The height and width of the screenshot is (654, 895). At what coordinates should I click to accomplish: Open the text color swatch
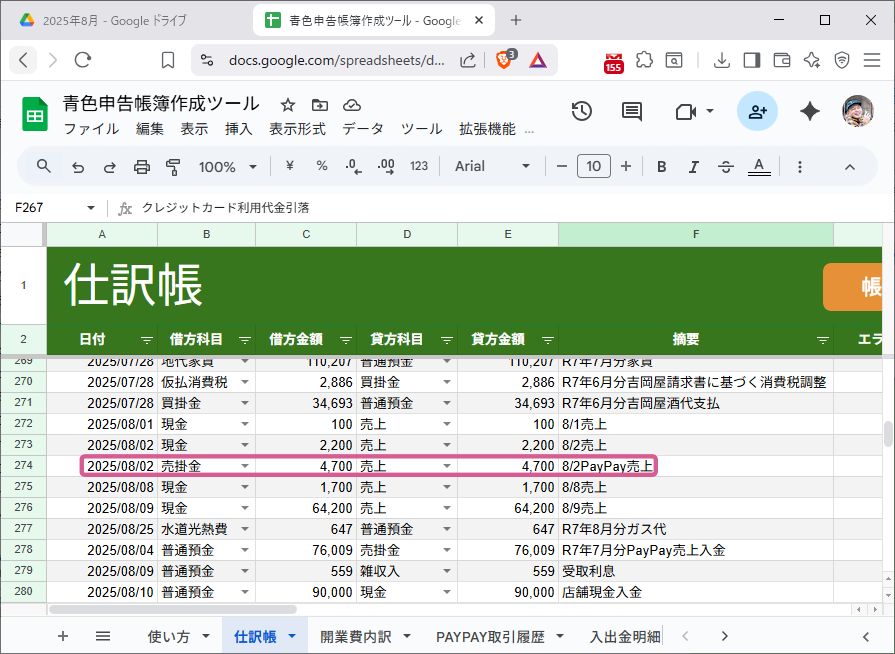pyautogui.click(x=758, y=166)
